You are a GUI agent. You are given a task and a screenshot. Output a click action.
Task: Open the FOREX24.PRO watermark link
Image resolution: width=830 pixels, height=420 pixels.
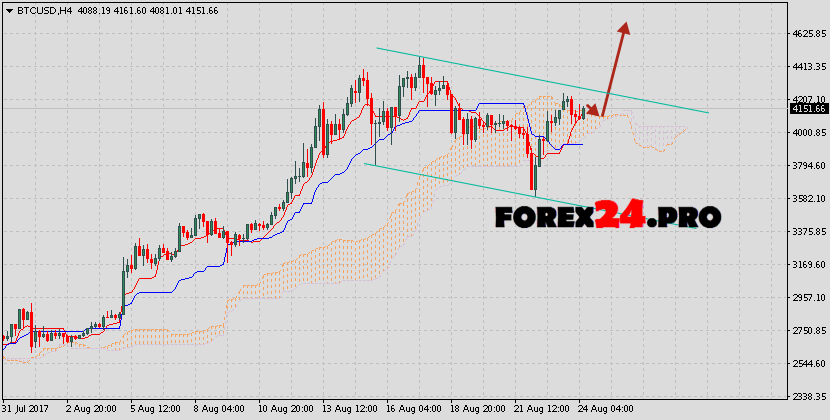(607, 214)
